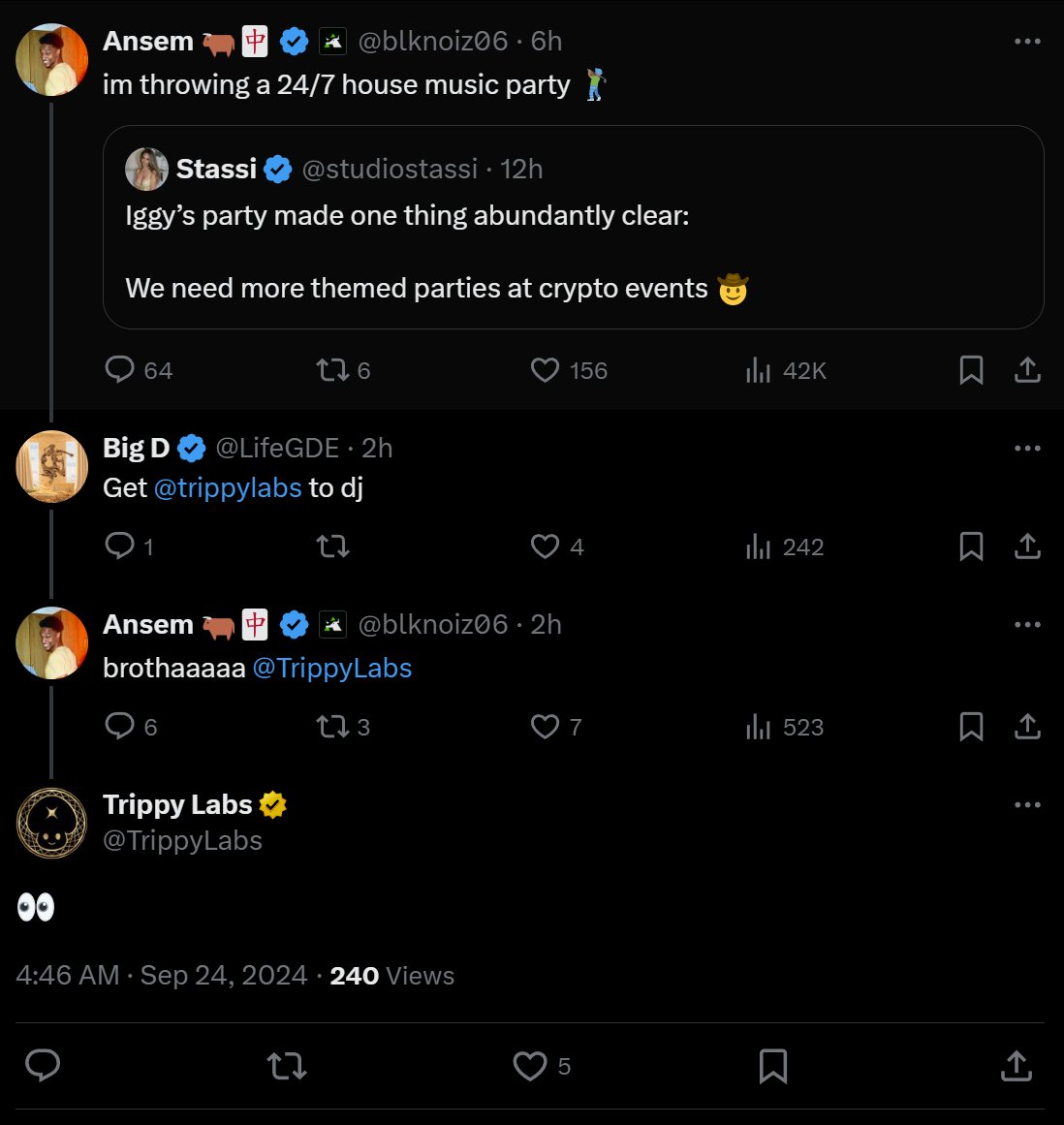This screenshot has width=1064, height=1125.
Task: View analytics for the 42K views tweet
Action: click(x=786, y=370)
